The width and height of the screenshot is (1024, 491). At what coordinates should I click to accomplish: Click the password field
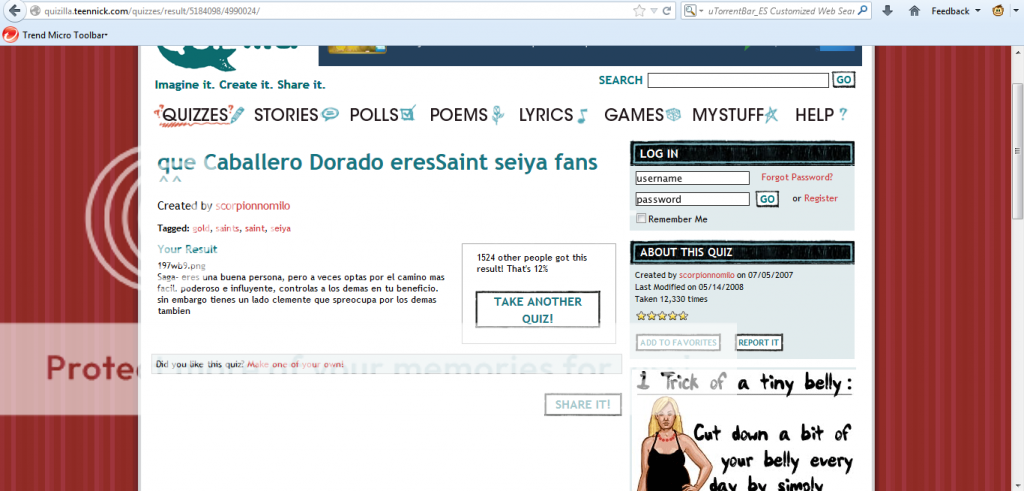[692, 199]
